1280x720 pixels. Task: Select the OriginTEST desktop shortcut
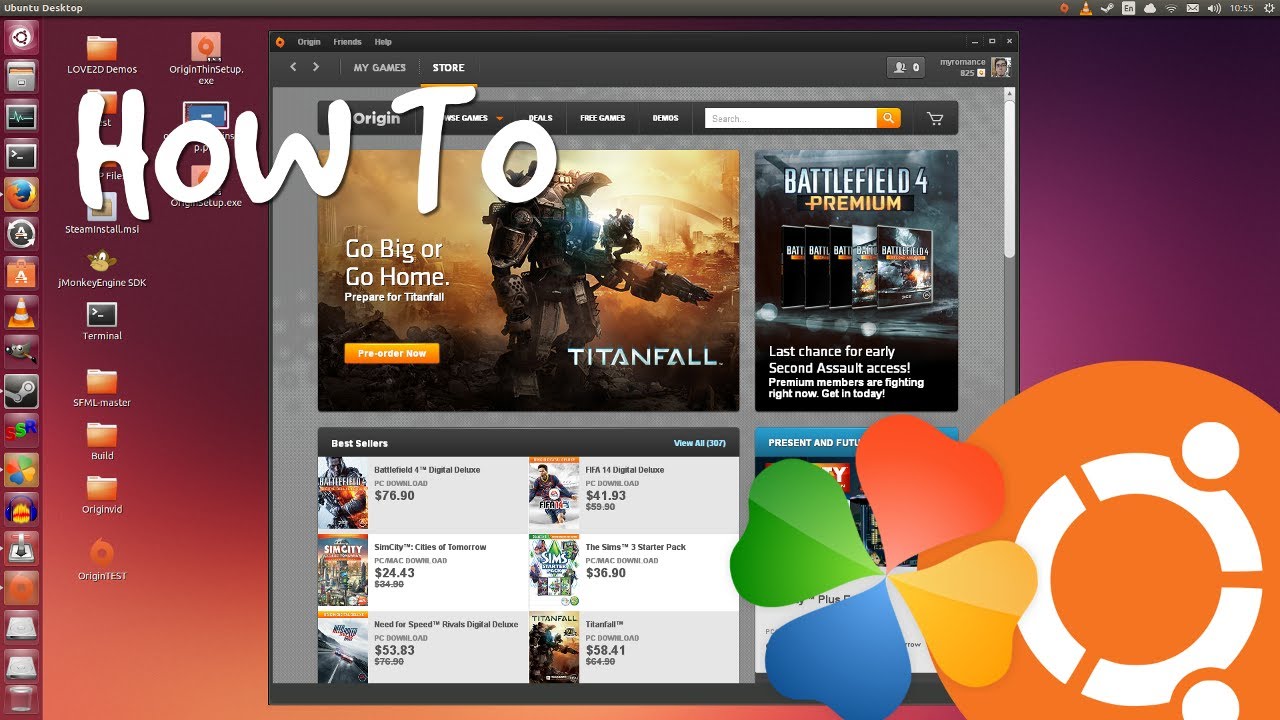[x=102, y=560]
